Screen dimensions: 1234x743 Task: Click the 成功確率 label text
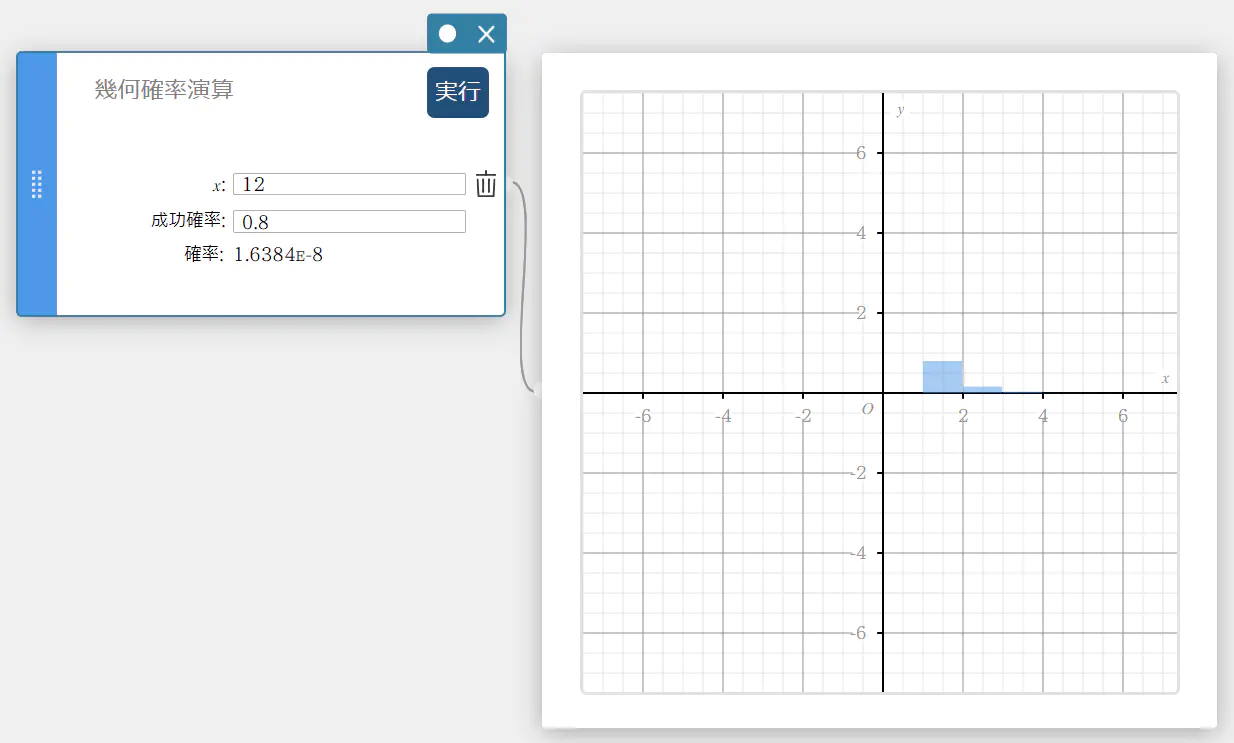(188, 221)
